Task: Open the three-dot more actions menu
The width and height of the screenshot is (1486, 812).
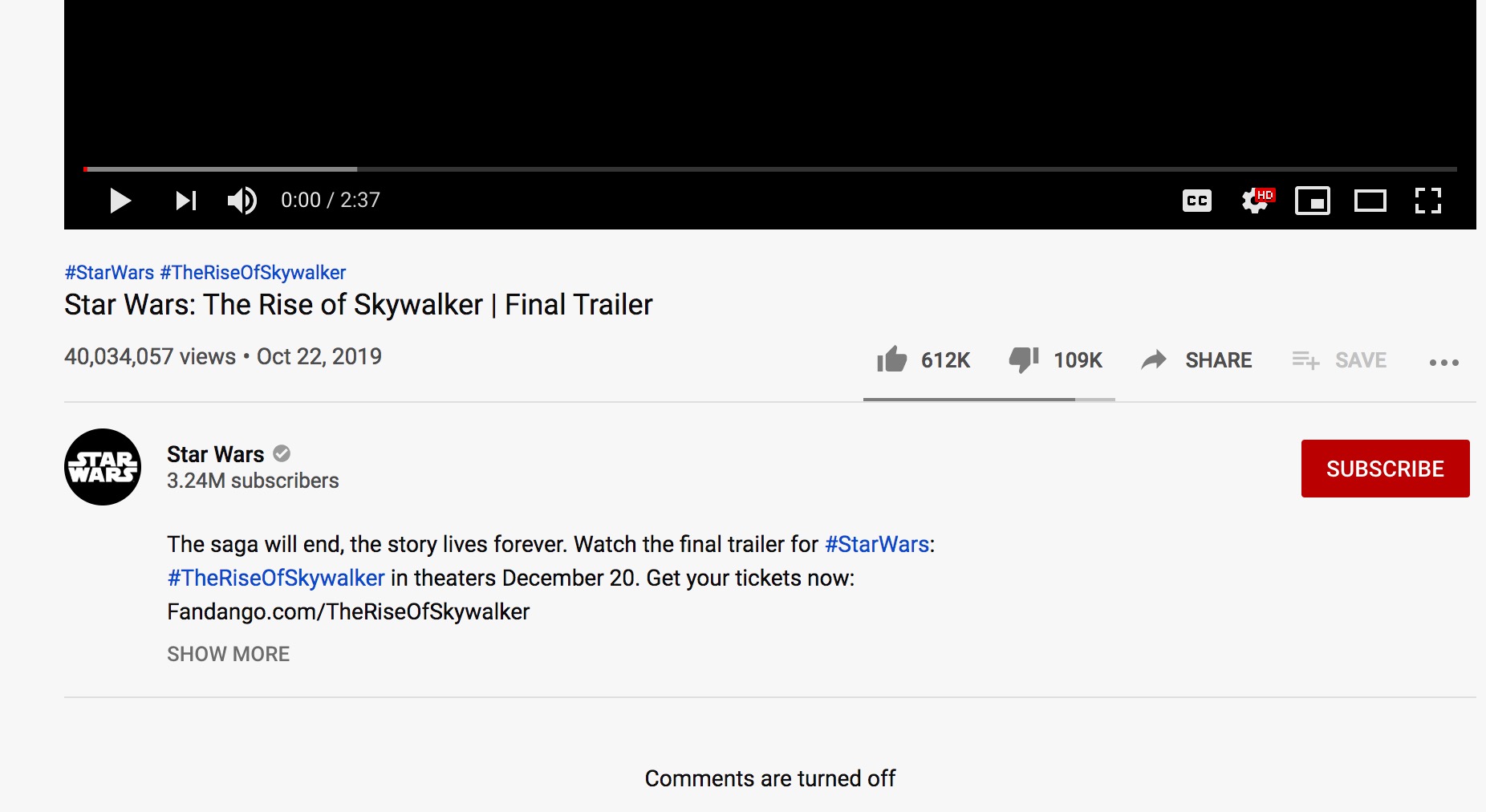Action: pos(1444,363)
